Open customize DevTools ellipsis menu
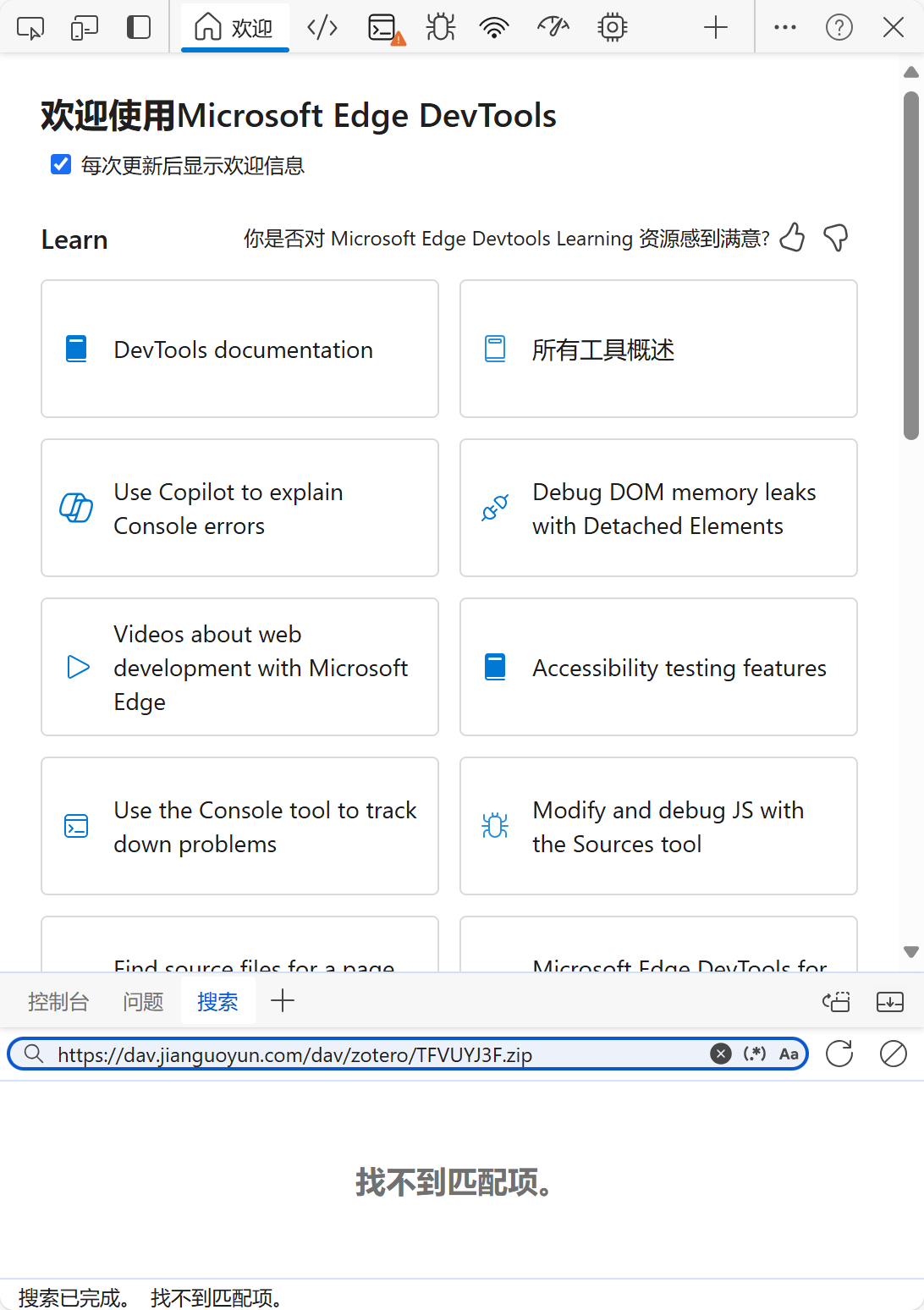 coord(785,28)
